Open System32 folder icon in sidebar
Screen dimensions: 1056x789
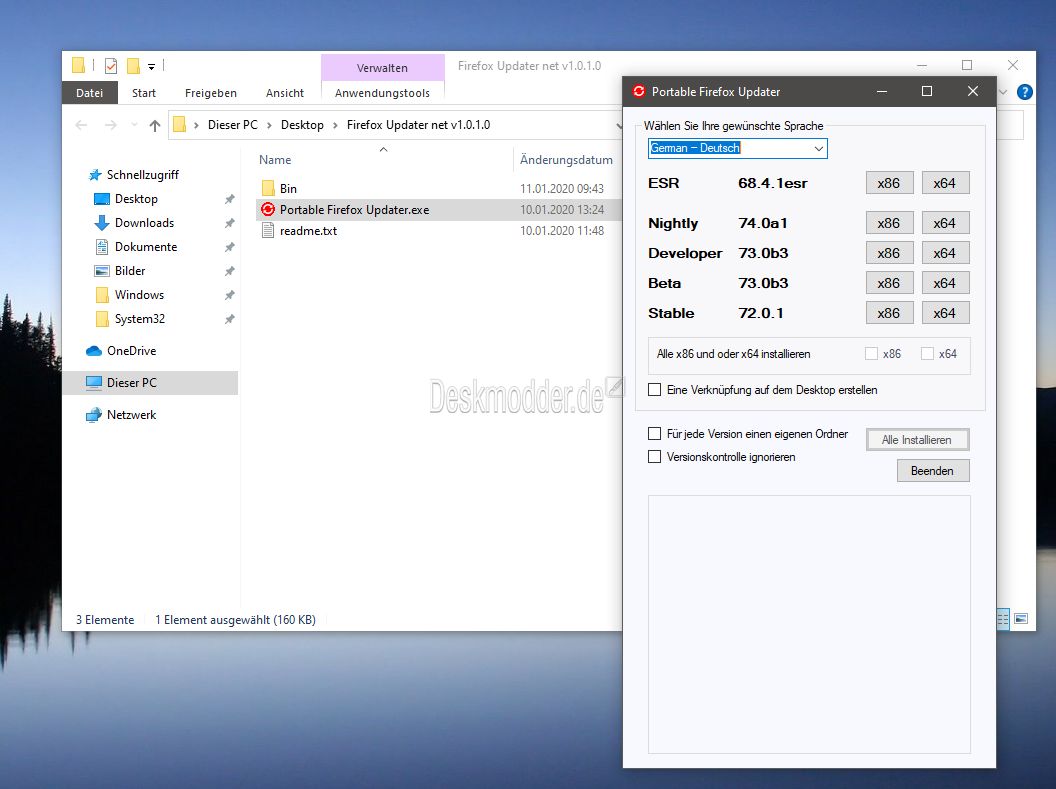[102, 319]
